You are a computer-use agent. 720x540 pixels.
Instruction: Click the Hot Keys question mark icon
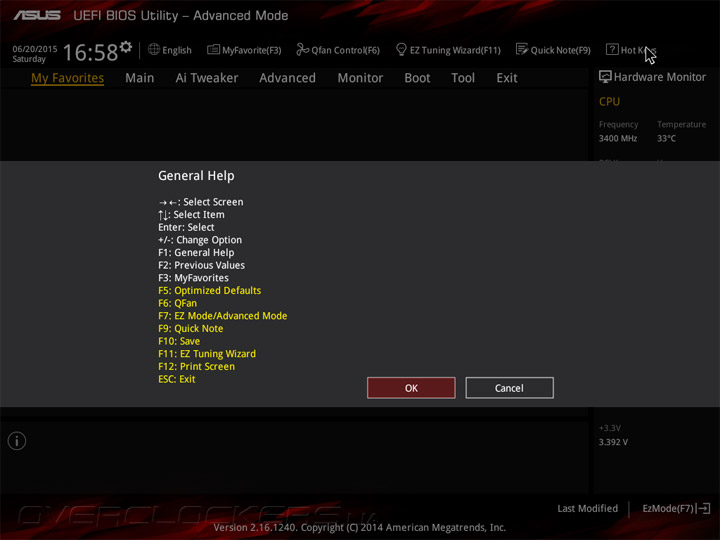tap(612, 49)
